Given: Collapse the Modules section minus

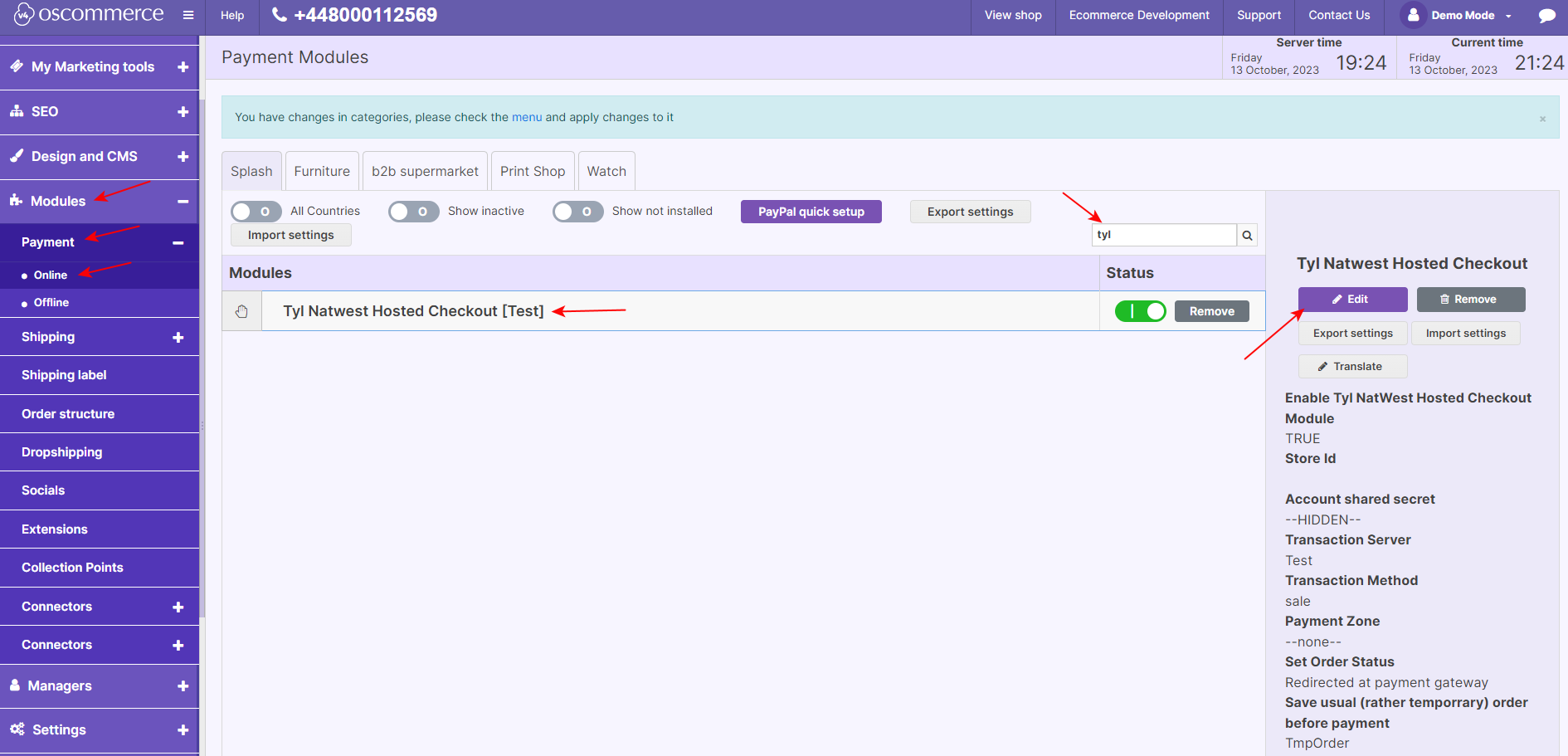Looking at the screenshot, I should (183, 201).
